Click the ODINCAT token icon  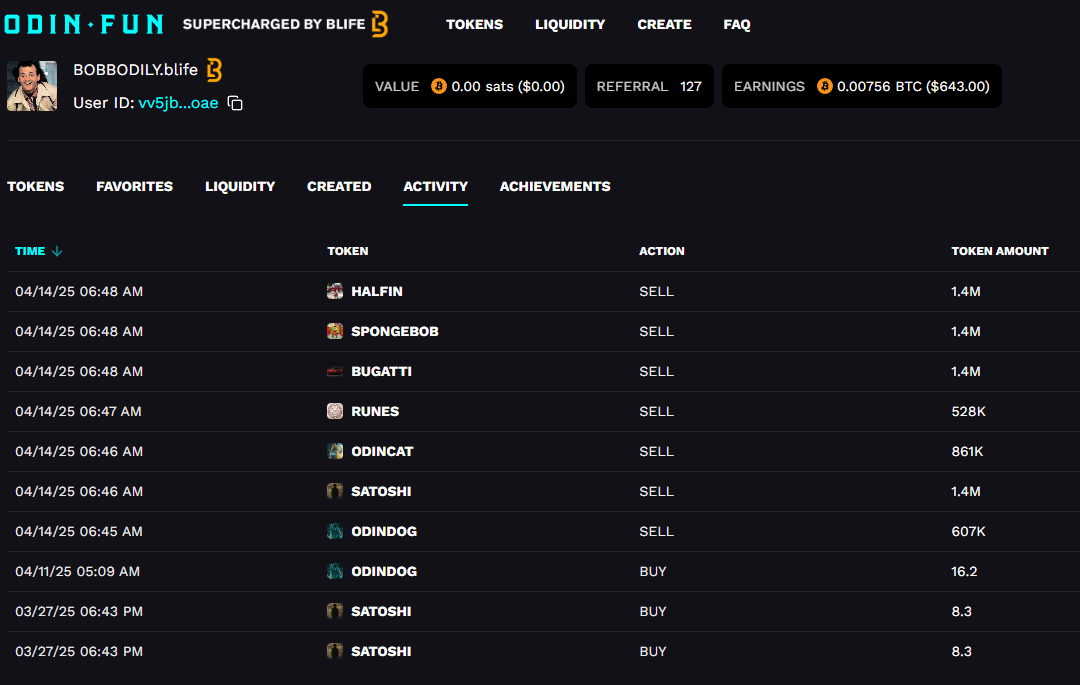click(x=335, y=451)
